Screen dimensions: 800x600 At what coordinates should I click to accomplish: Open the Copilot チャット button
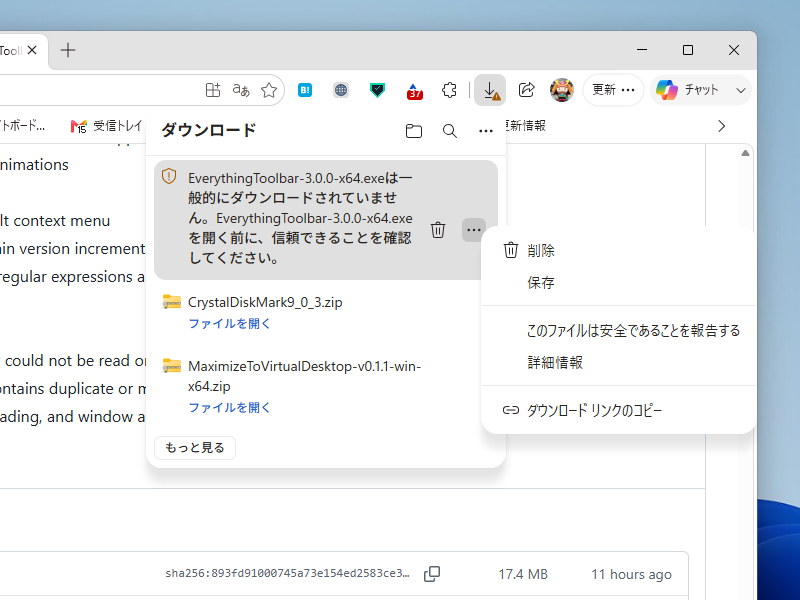pyautogui.click(x=688, y=90)
